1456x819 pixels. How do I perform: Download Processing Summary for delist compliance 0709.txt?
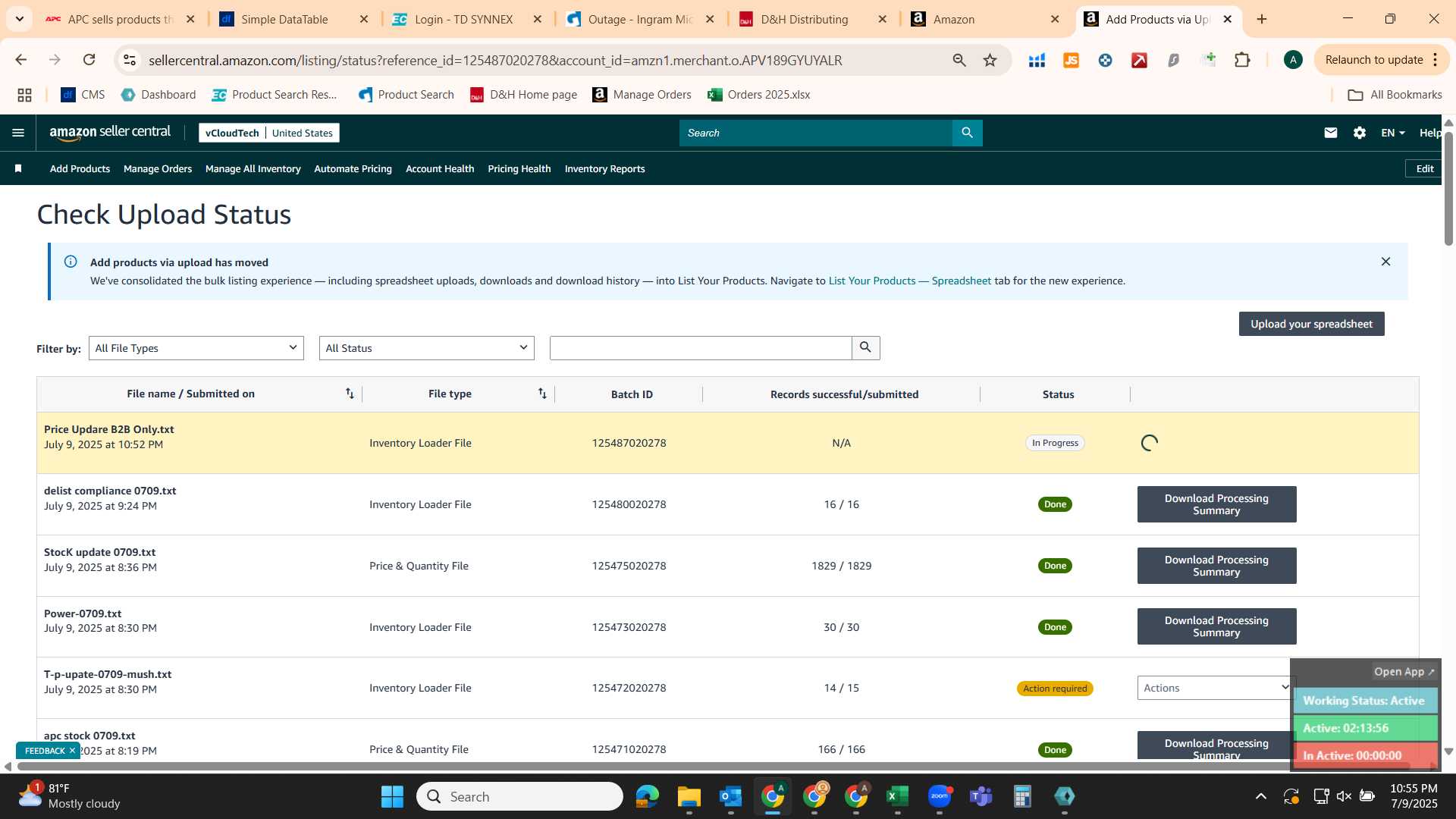coord(1216,504)
